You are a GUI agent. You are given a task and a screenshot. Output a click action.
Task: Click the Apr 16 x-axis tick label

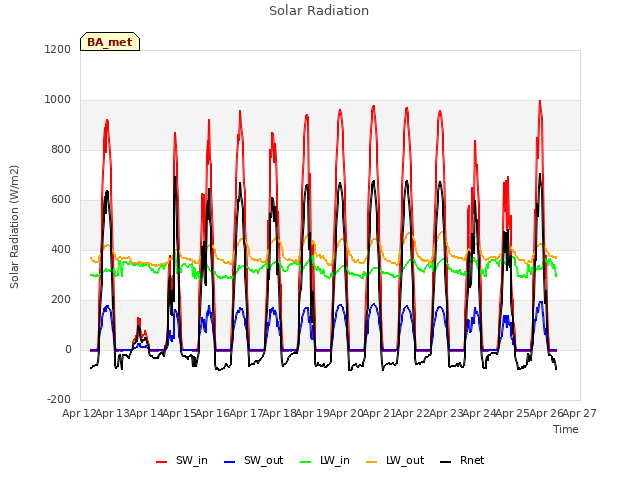213,413
